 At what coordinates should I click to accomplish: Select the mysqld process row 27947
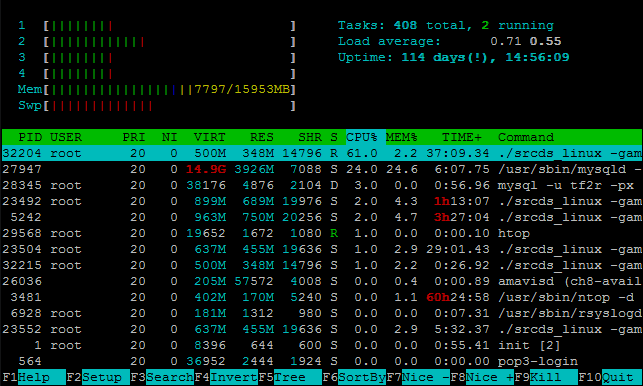click(x=322, y=169)
